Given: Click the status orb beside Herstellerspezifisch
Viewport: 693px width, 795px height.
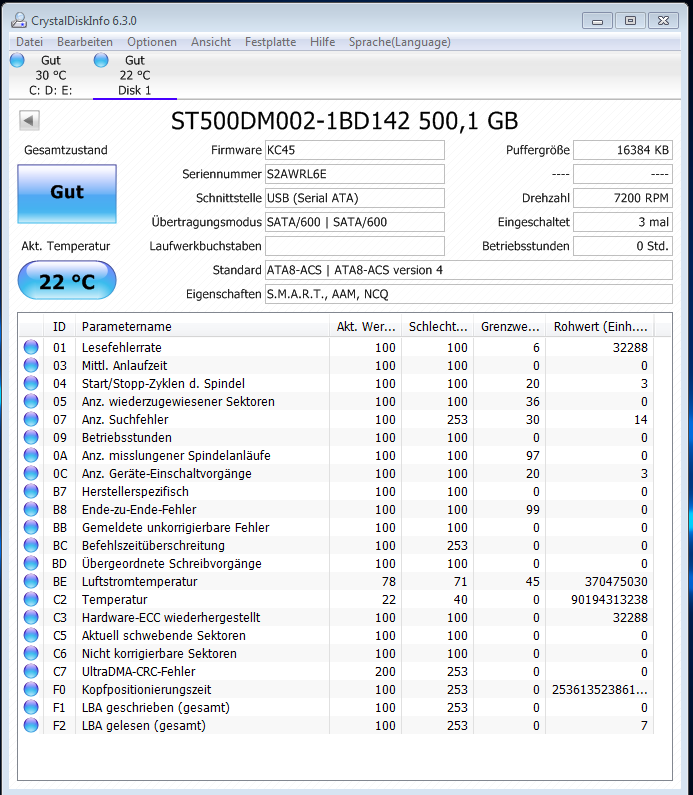Looking at the screenshot, I should [31, 491].
